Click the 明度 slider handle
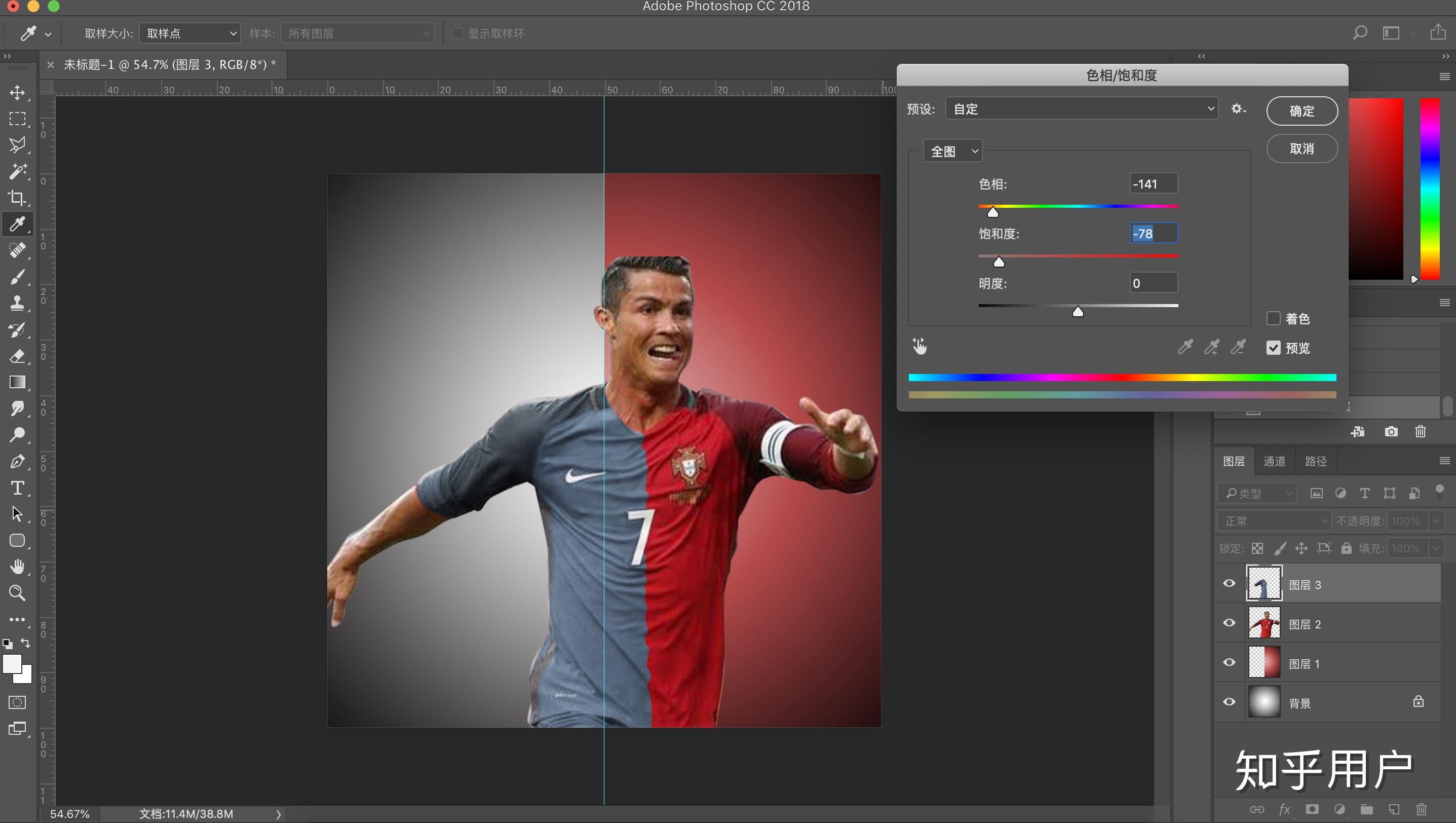Image resolution: width=1456 pixels, height=823 pixels. (1078, 312)
